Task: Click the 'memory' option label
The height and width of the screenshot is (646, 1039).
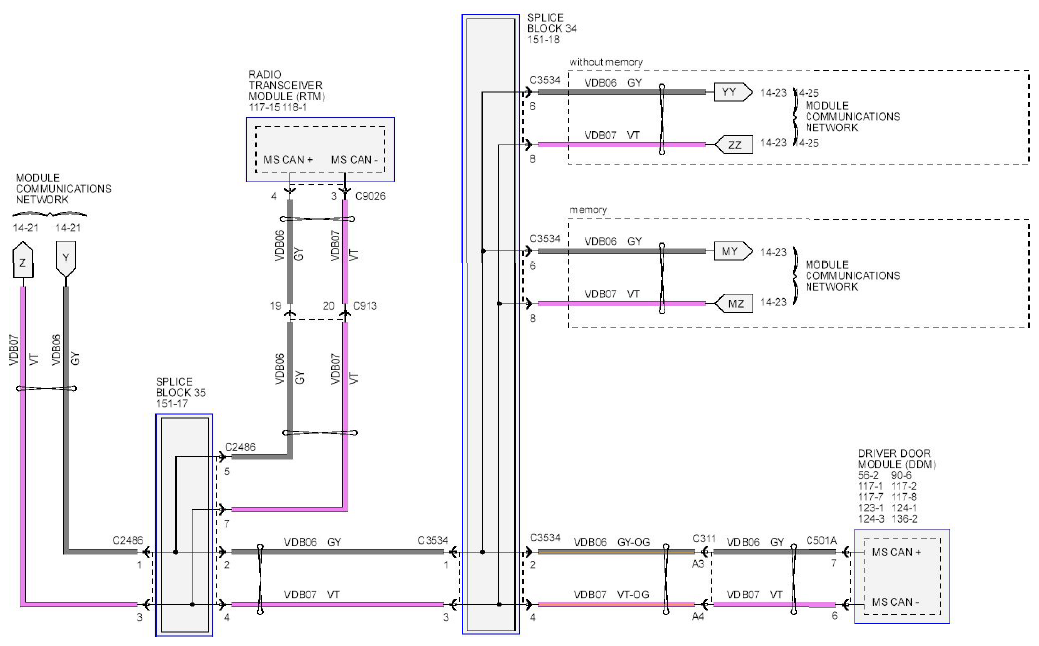Action: 588,210
